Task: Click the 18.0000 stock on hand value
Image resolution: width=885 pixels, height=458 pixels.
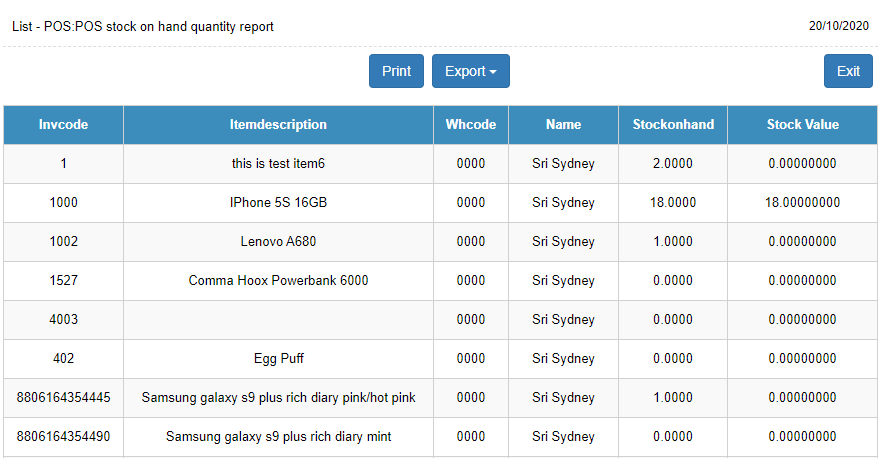Action: [673, 203]
